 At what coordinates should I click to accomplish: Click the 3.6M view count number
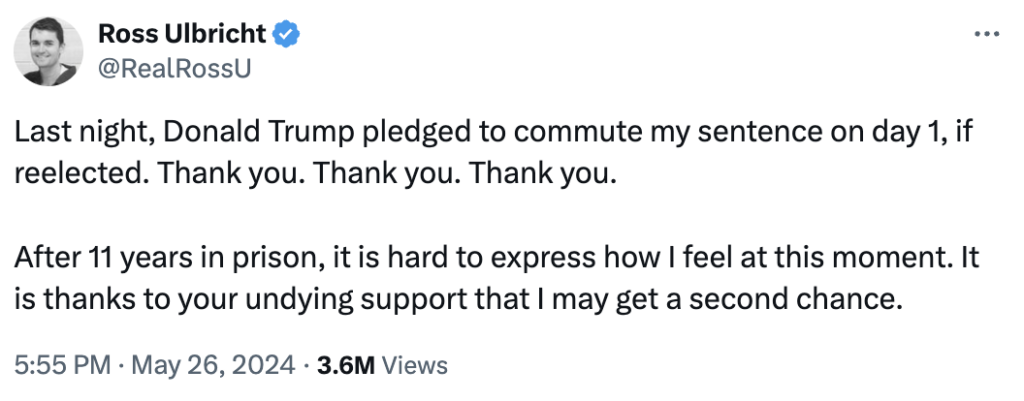[x=345, y=365]
